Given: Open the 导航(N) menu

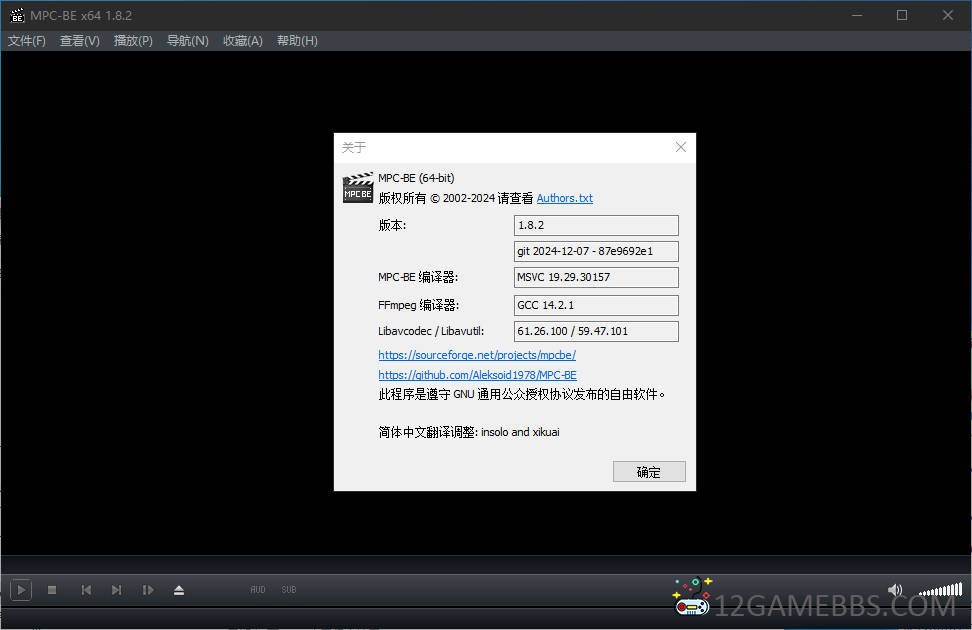Looking at the screenshot, I should (188, 41).
